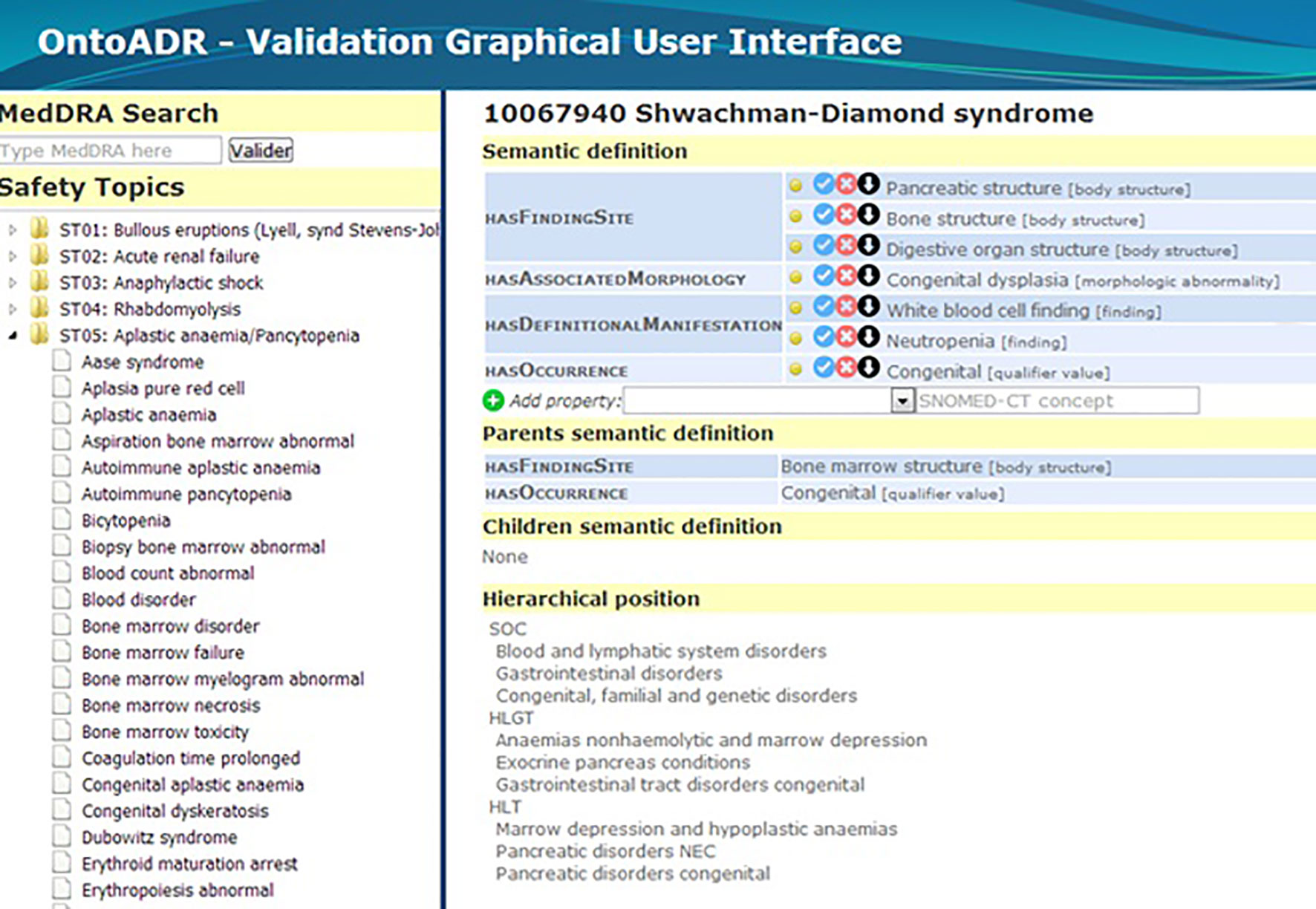
Task: Open Autoimmune aplastic anaemia entry
Action: (x=201, y=468)
